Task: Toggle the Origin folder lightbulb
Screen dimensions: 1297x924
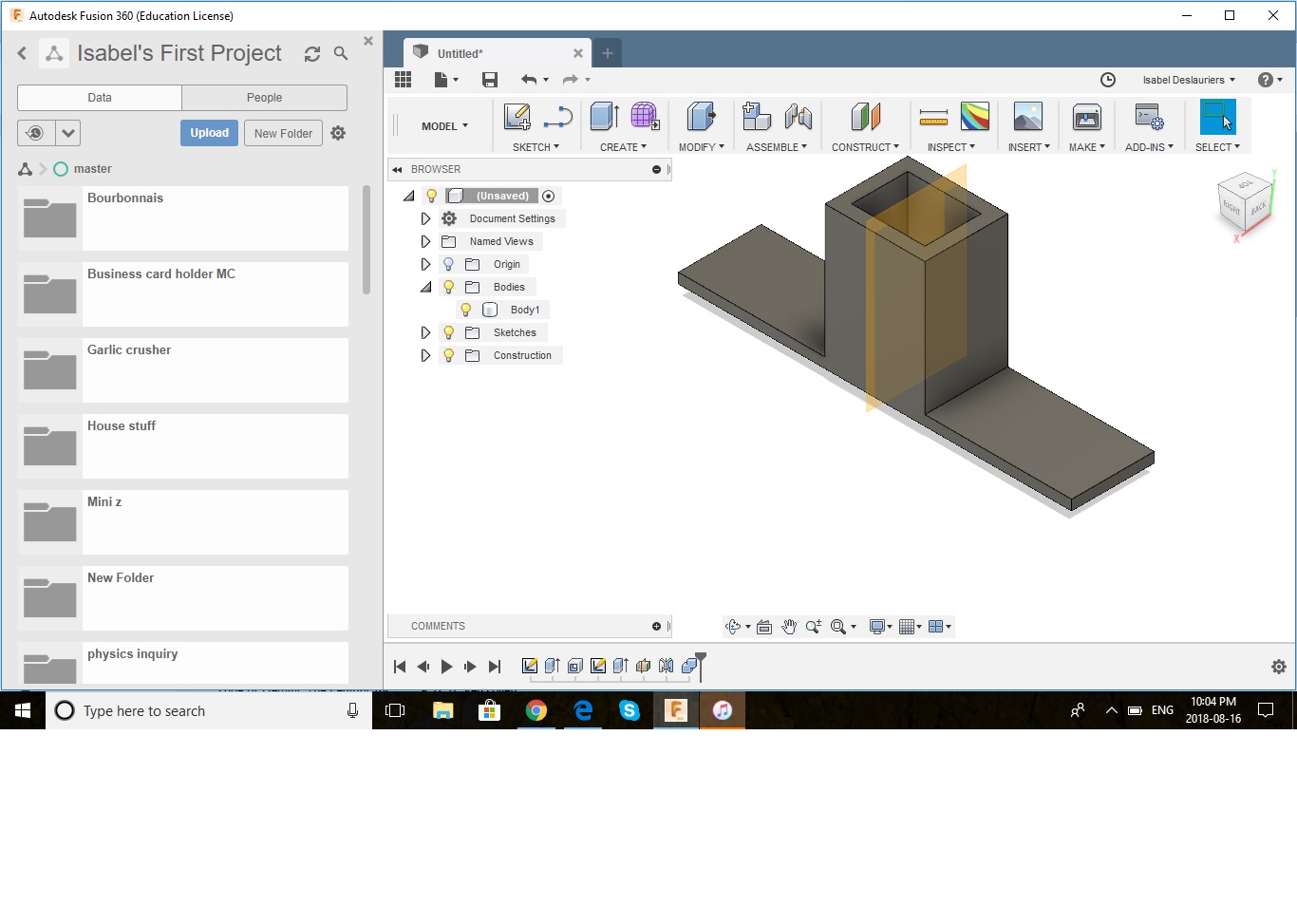Action: pos(448,264)
